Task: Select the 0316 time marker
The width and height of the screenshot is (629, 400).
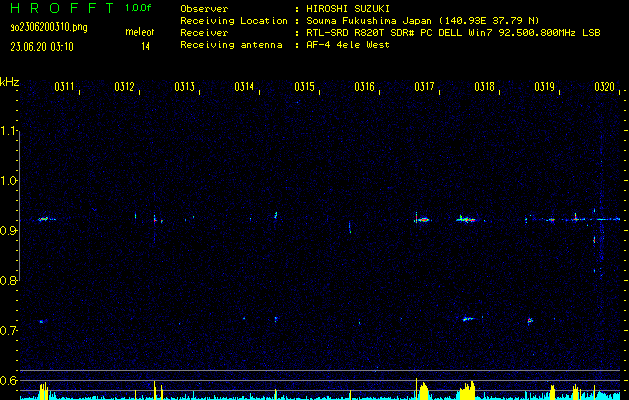Action: tap(365, 87)
